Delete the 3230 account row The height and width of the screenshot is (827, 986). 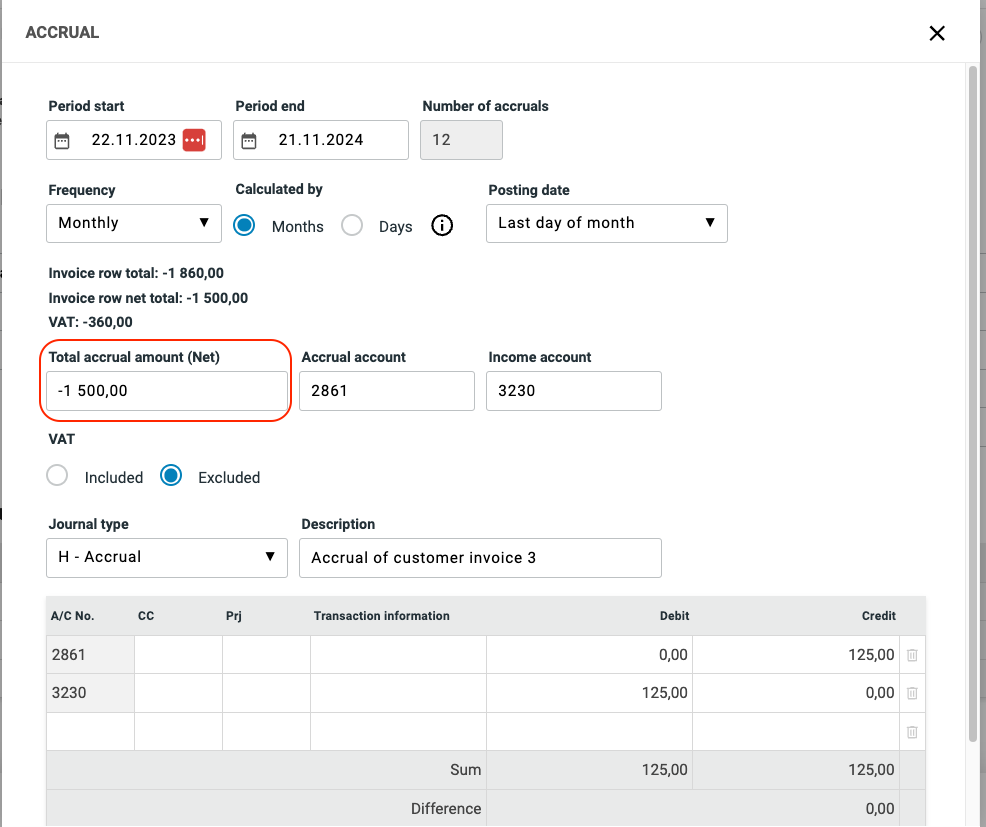[x=911, y=693]
